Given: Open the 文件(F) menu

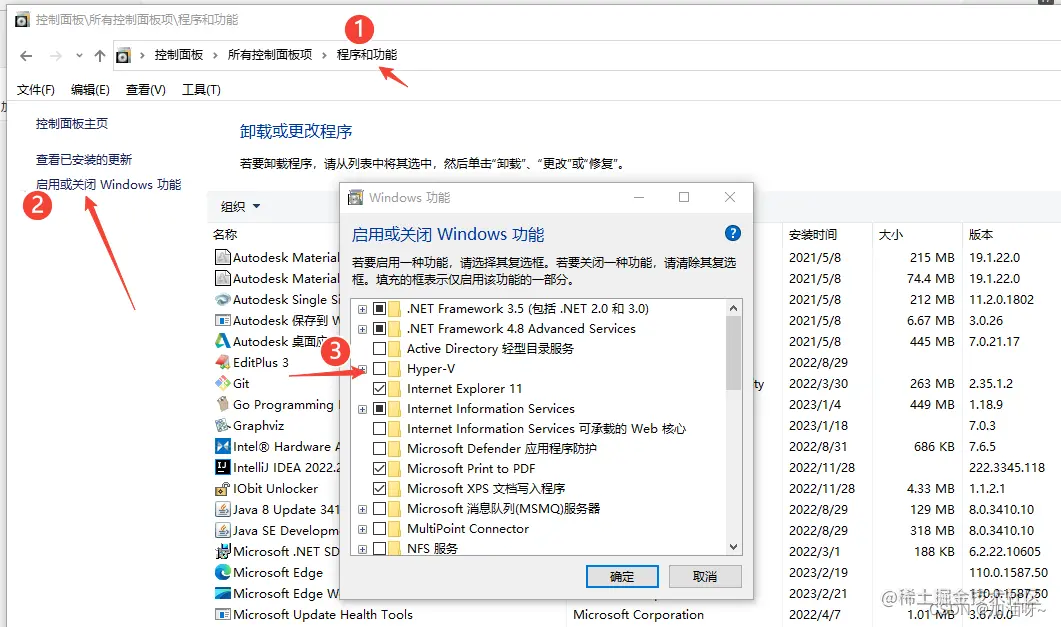Looking at the screenshot, I should coord(35,89).
